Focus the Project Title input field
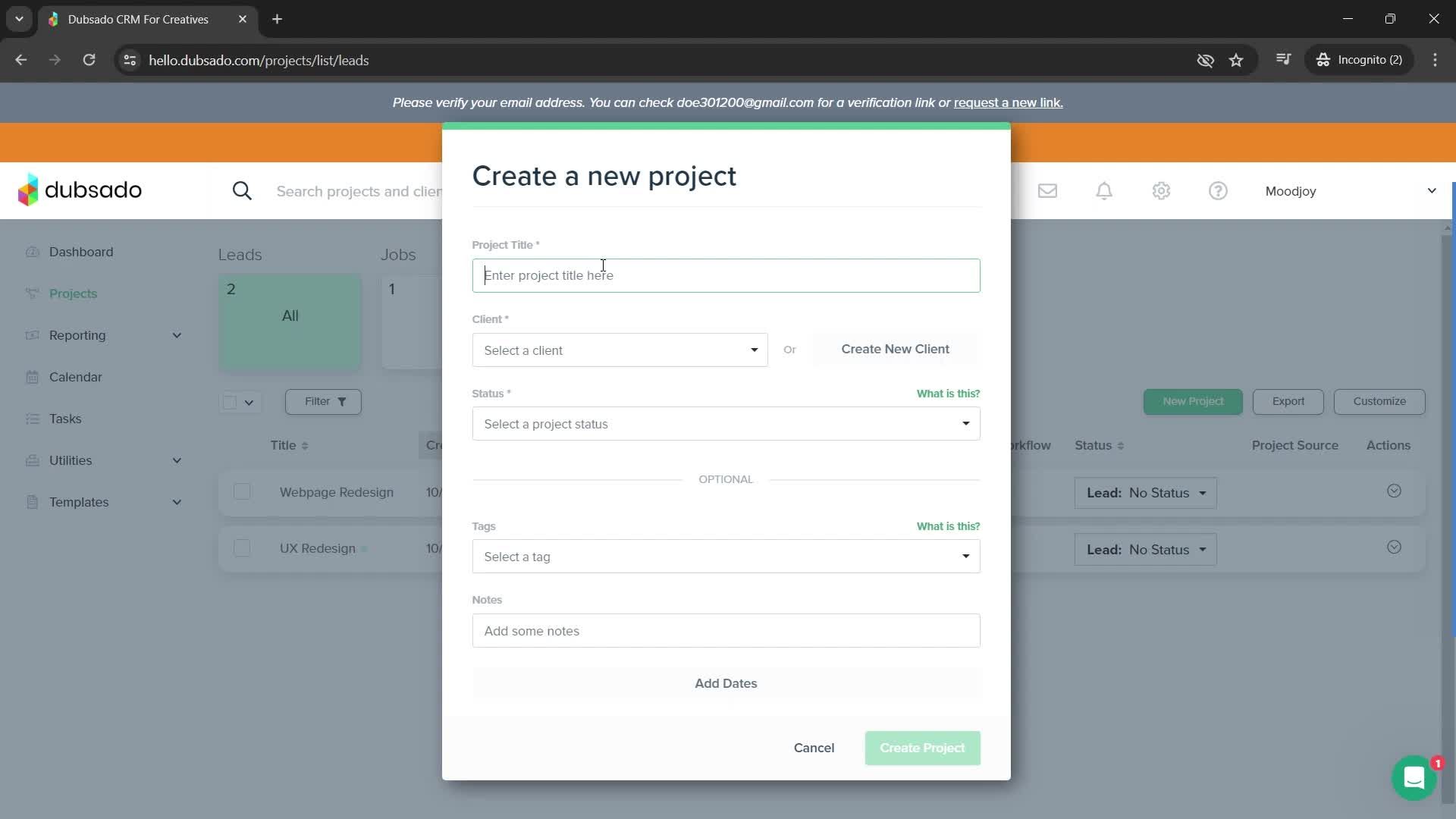 pos(726,275)
